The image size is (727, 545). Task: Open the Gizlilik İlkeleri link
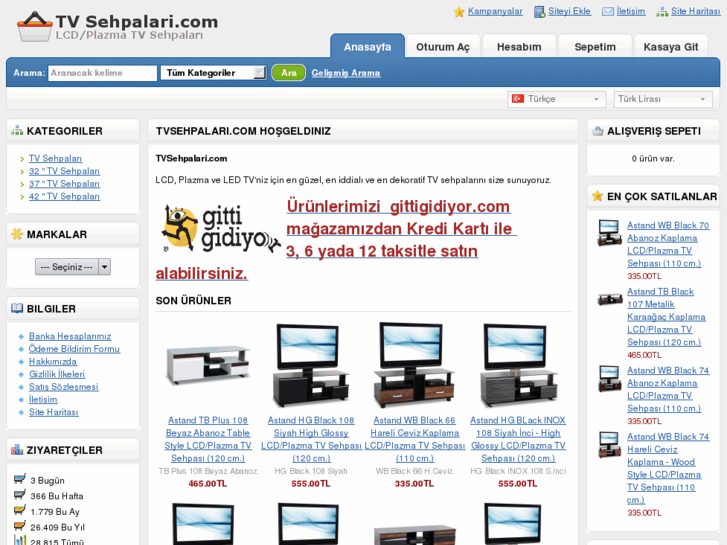point(57,374)
